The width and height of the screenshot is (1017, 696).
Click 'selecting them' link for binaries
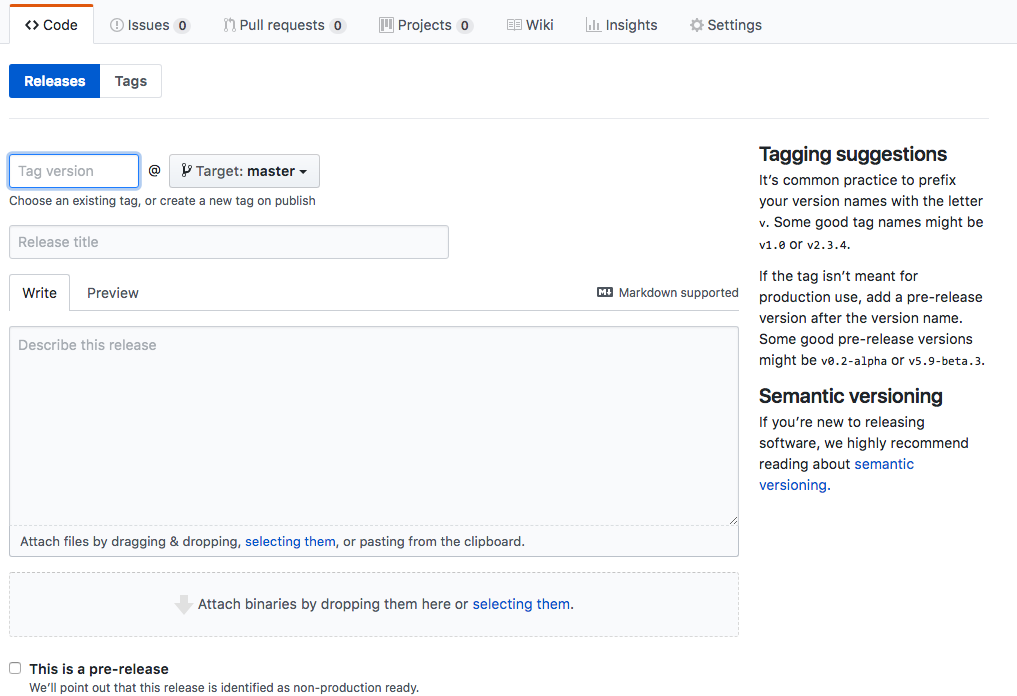[x=521, y=604]
